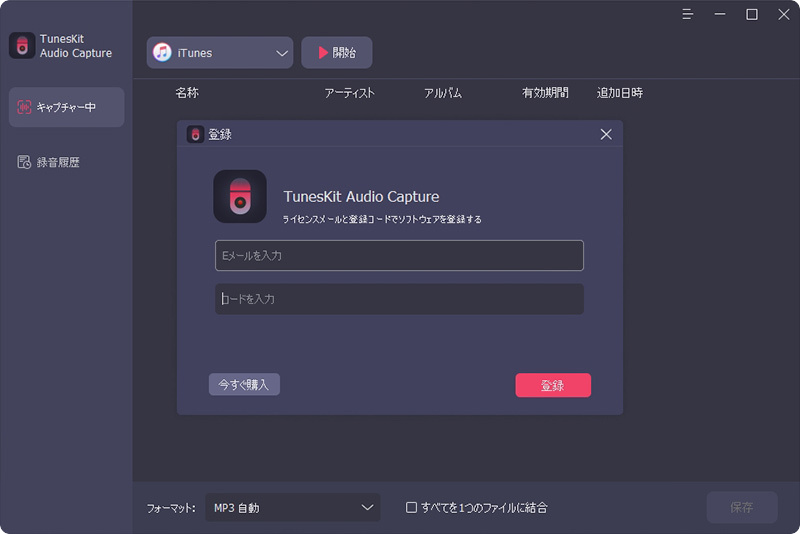Open the MP3 自動 format dropdown

[x=293, y=507]
